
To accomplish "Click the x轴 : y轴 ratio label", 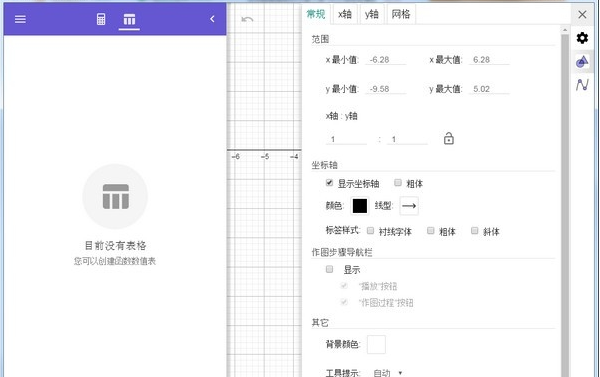I will tap(341, 116).
